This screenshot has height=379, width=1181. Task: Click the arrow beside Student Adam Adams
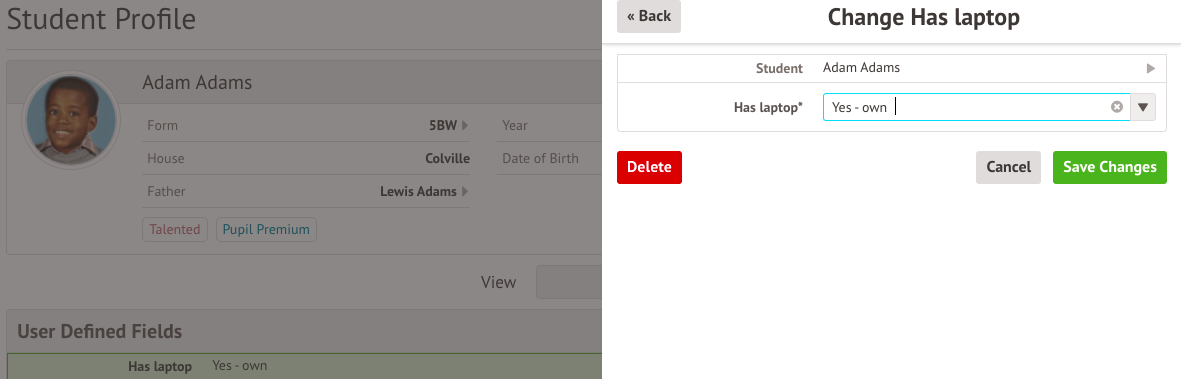(x=1150, y=68)
